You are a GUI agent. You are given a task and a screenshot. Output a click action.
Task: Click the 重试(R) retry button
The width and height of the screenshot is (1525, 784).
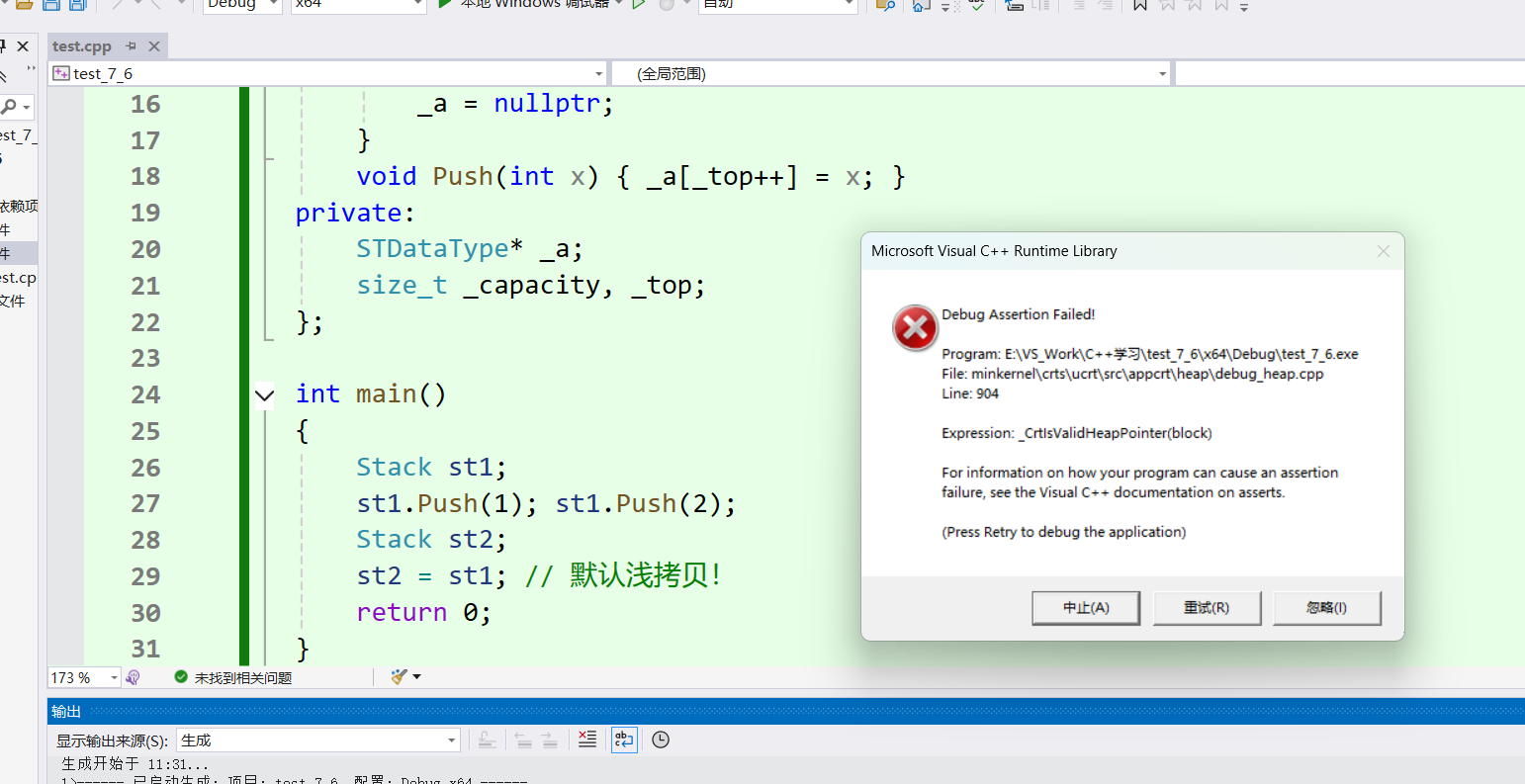point(1207,608)
